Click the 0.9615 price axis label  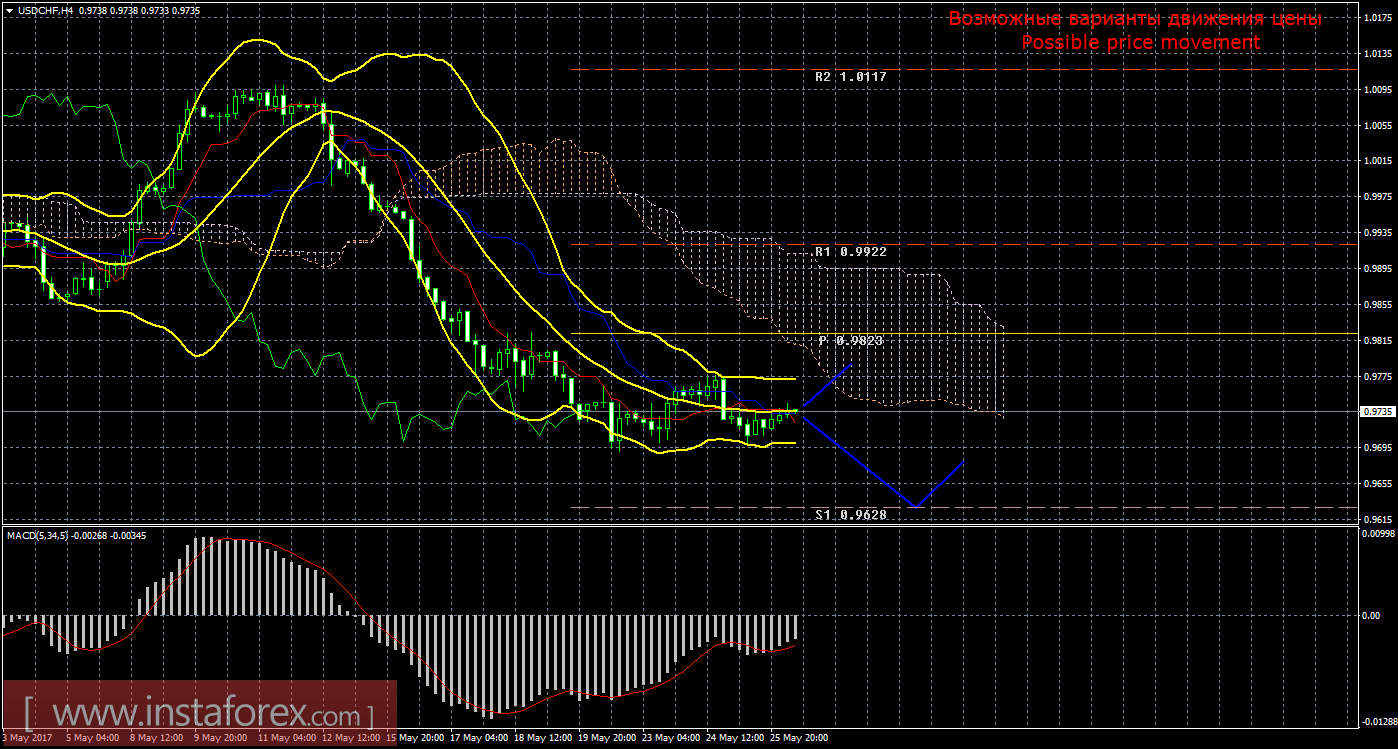[x=1378, y=520]
